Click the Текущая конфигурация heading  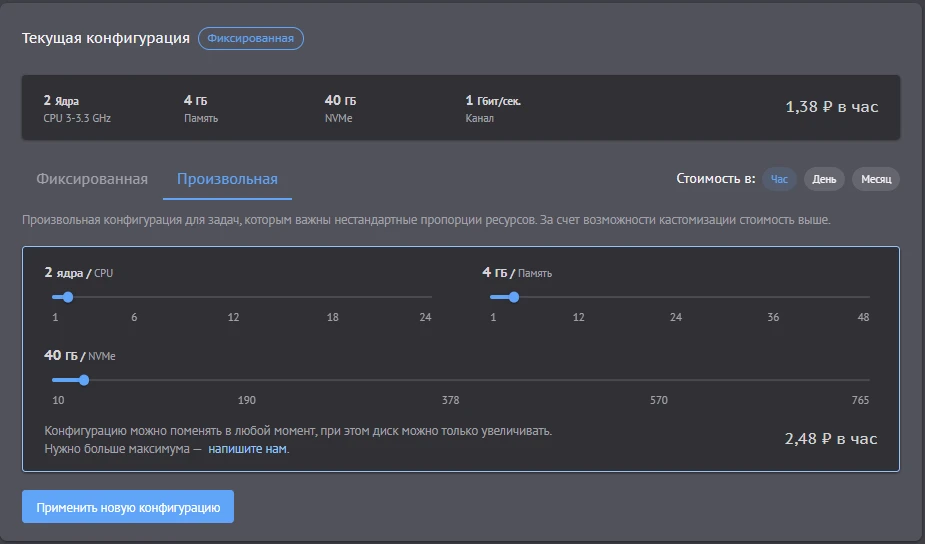click(106, 38)
